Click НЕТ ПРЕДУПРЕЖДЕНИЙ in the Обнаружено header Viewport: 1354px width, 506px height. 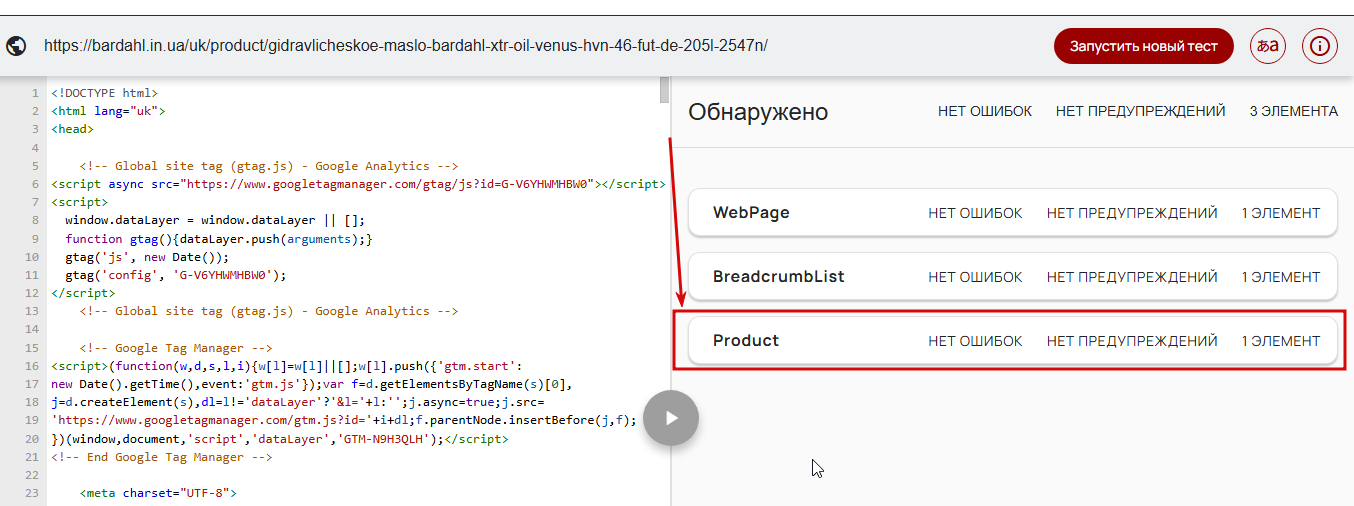point(1141,111)
